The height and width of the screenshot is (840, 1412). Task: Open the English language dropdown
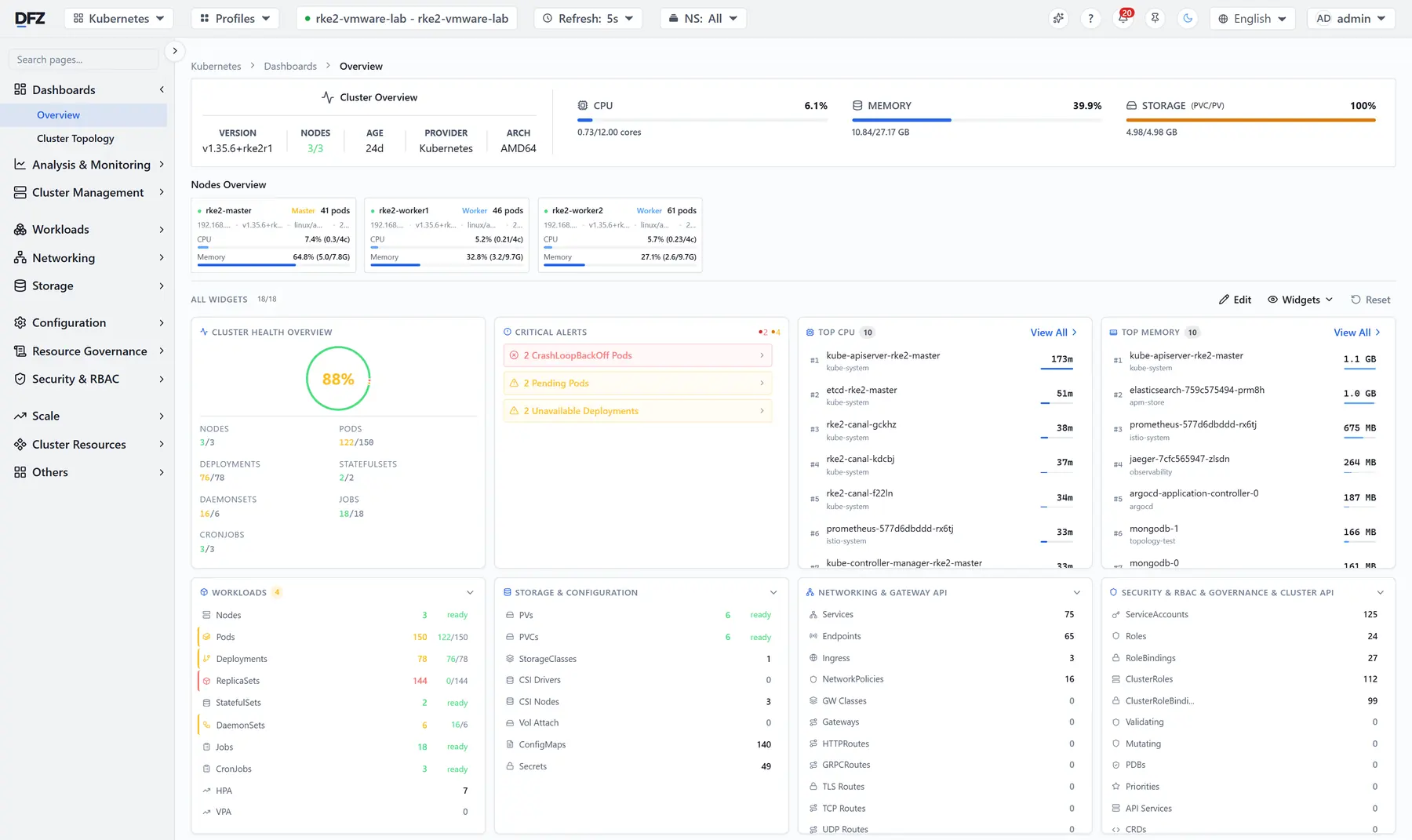(1252, 18)
